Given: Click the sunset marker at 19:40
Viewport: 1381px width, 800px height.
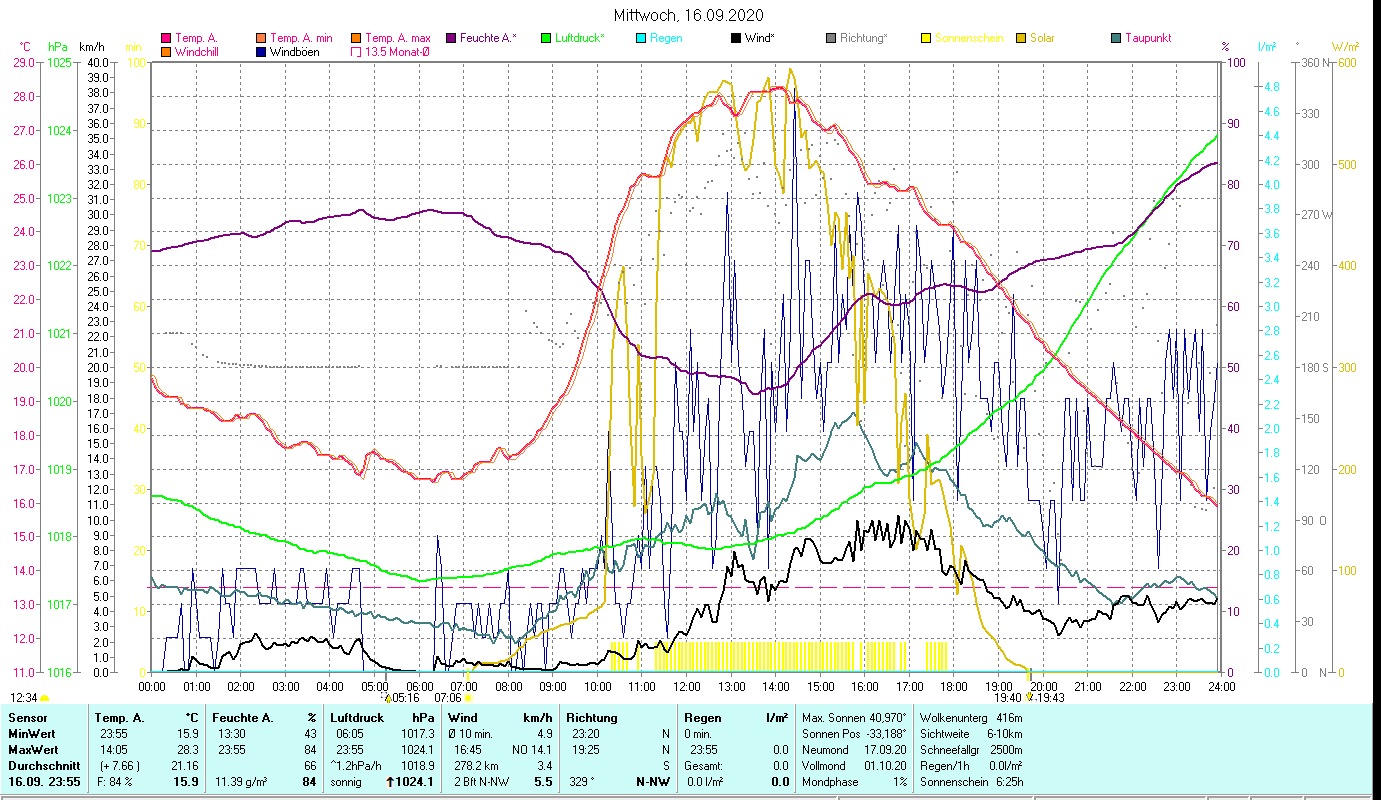Looking at the screenshot, I should coord(1029,698).
